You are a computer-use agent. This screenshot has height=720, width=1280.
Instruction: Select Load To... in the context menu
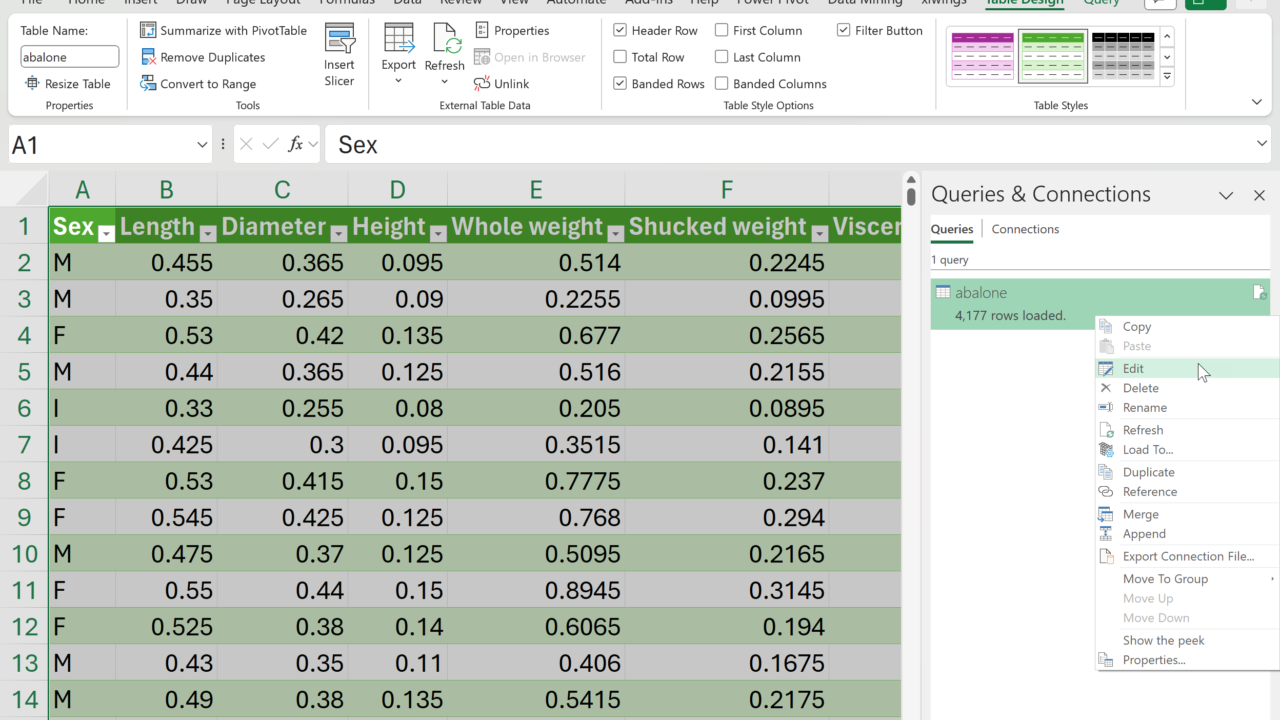1147,450
